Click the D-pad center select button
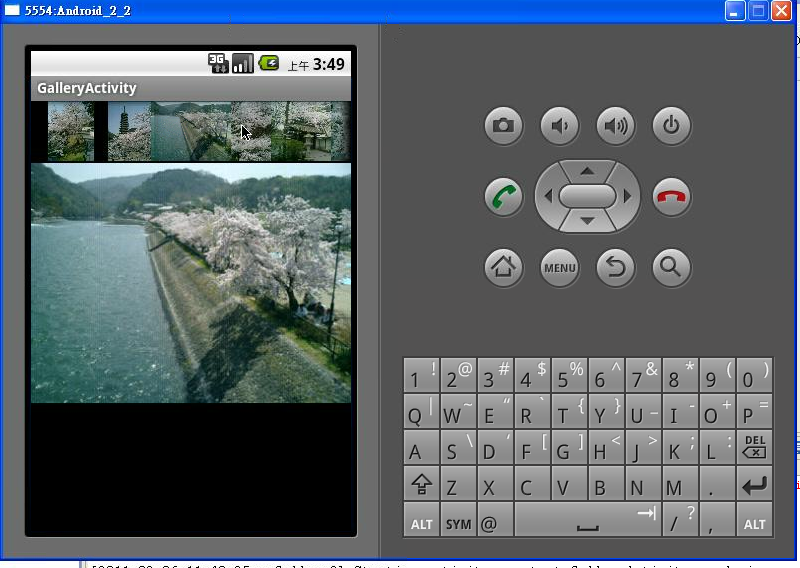 587,196
